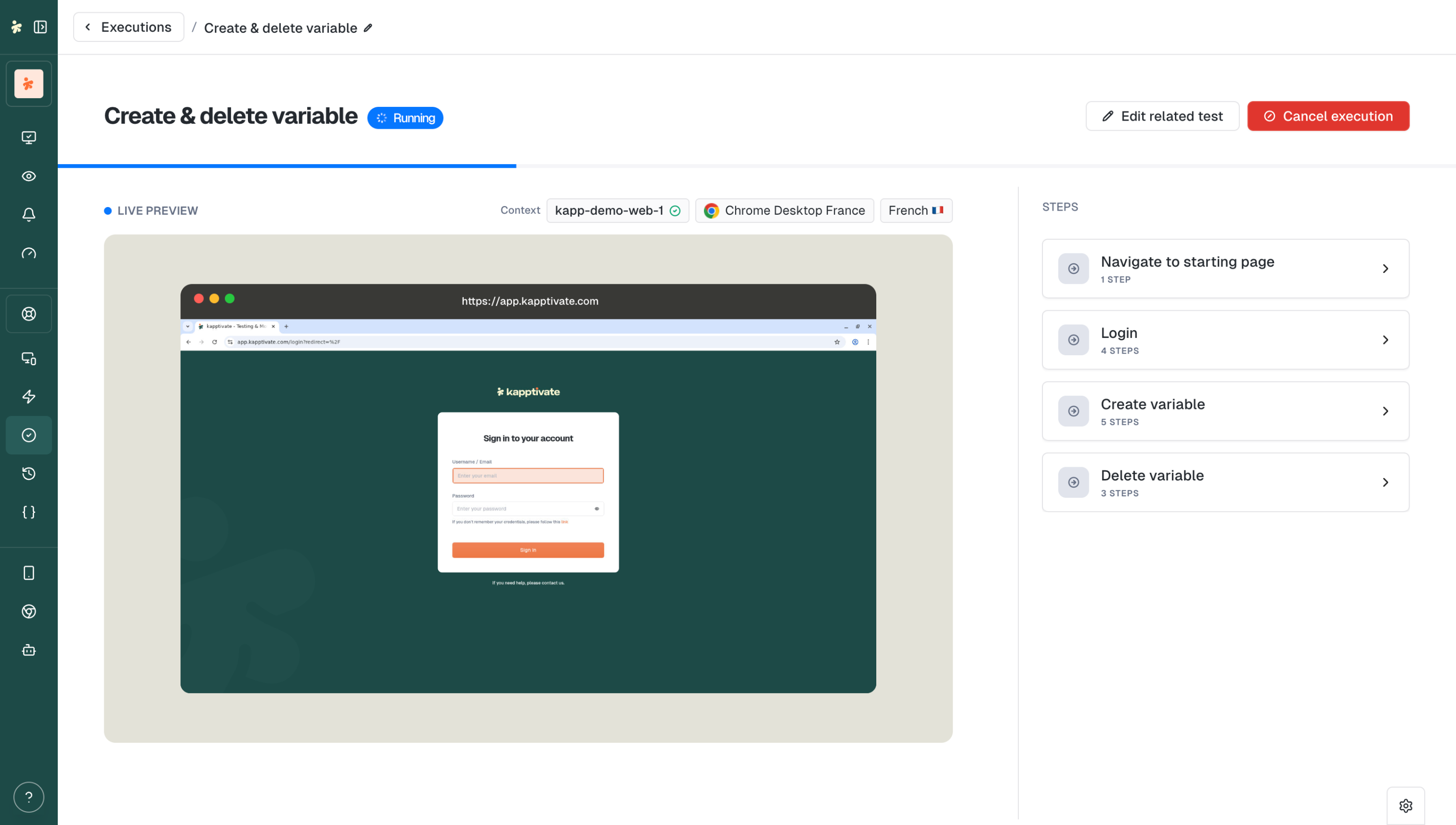Click the Kapptivate logo in the top-left corner
The image size is (1456, 825).
click(16, 27)
